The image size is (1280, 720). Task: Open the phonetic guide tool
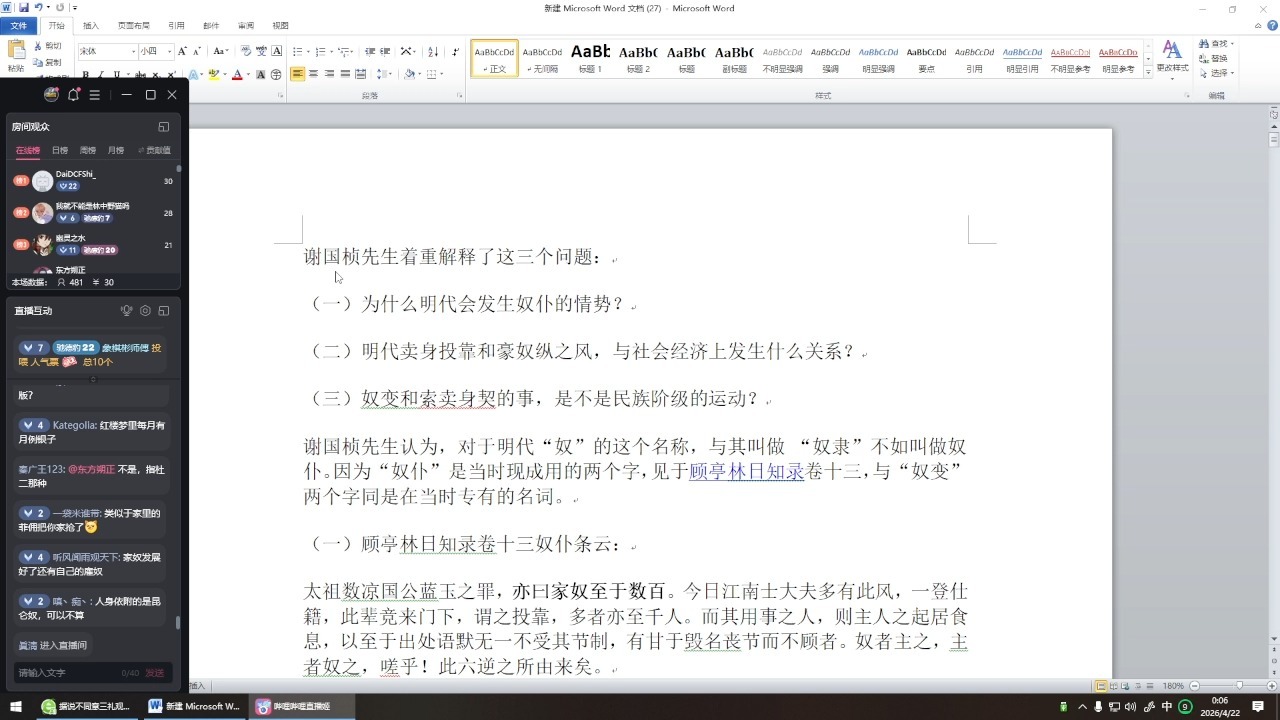coord(261,51)
